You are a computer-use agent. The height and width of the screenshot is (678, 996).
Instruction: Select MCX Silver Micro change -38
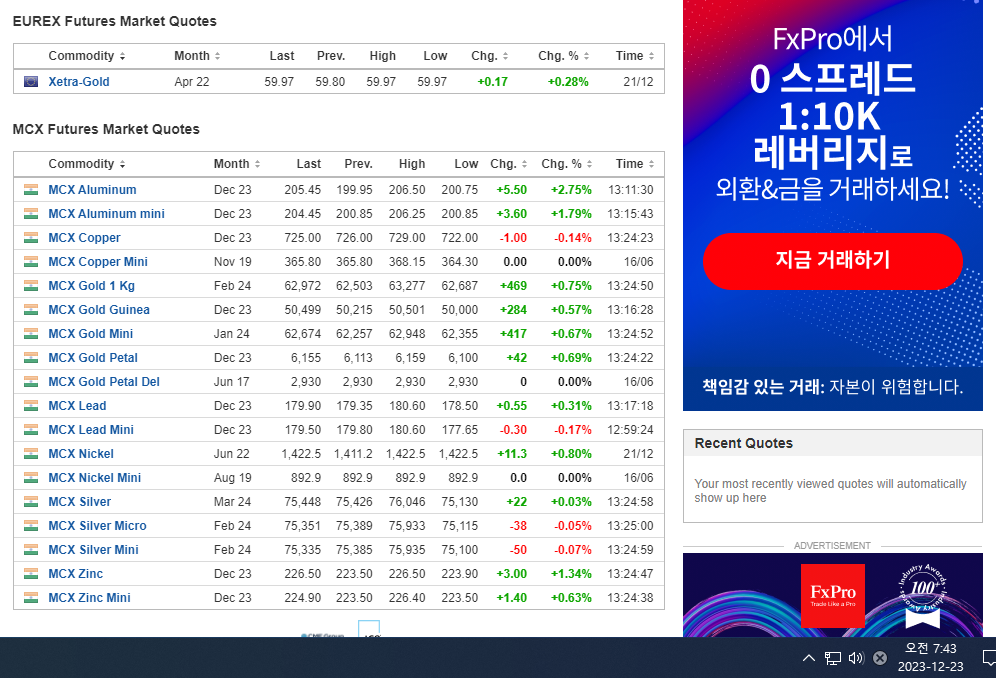pyautogui.click(x=518, y=525)
